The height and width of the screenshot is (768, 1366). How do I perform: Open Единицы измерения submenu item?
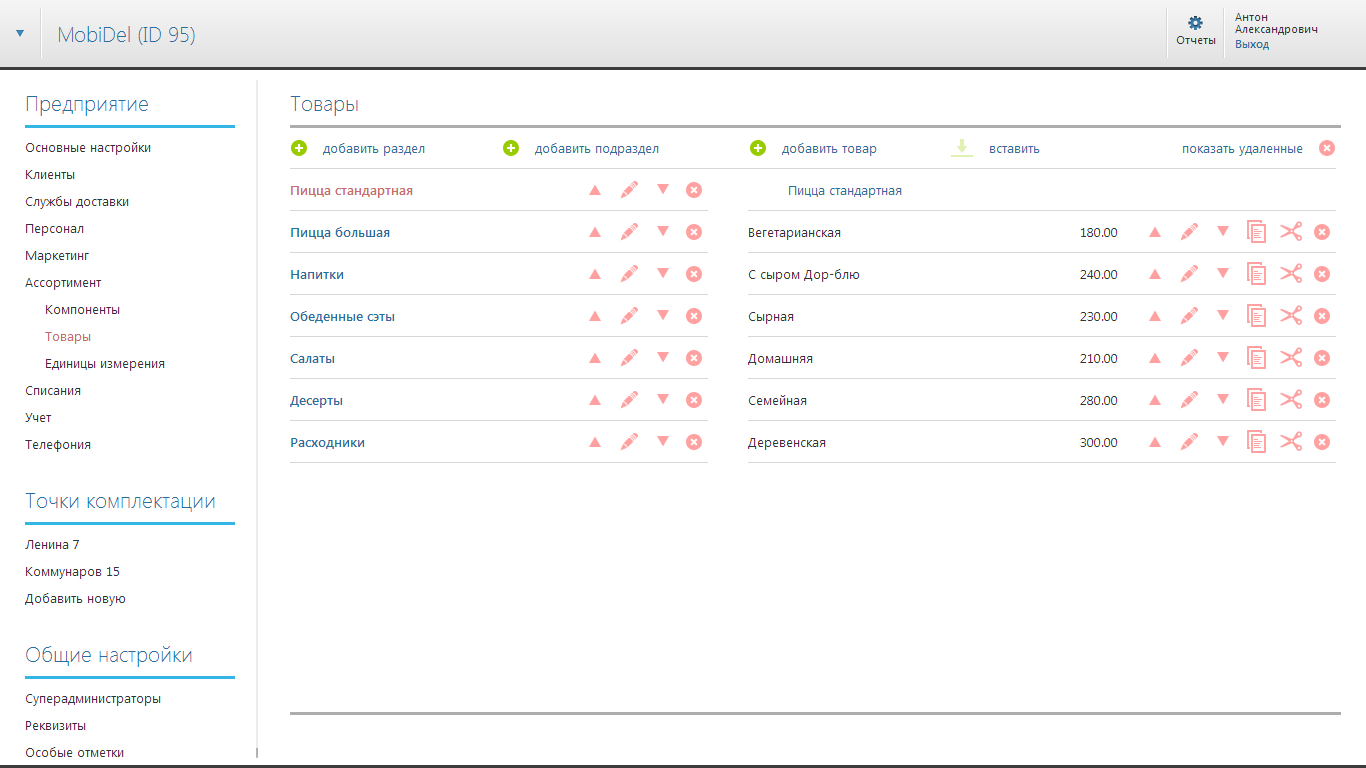tap(105, 364)
